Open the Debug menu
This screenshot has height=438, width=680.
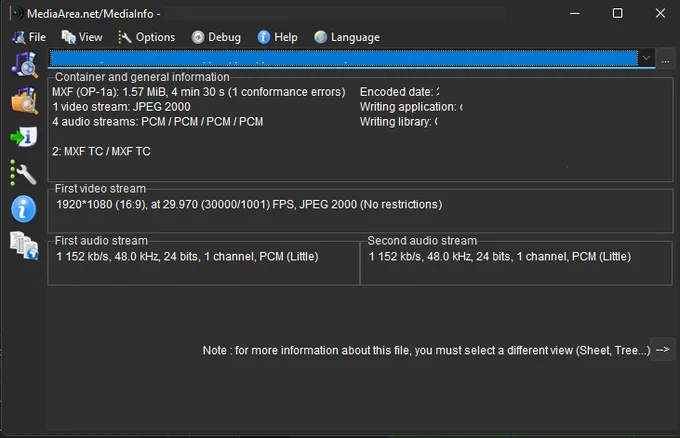pyautogui.click(x=216, y=37)
